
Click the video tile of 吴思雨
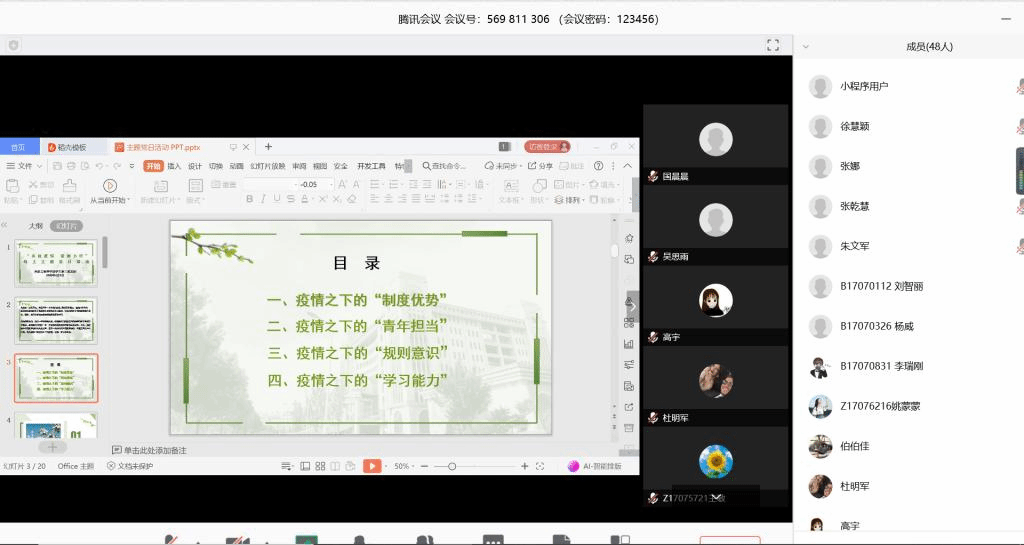[715, 225]
